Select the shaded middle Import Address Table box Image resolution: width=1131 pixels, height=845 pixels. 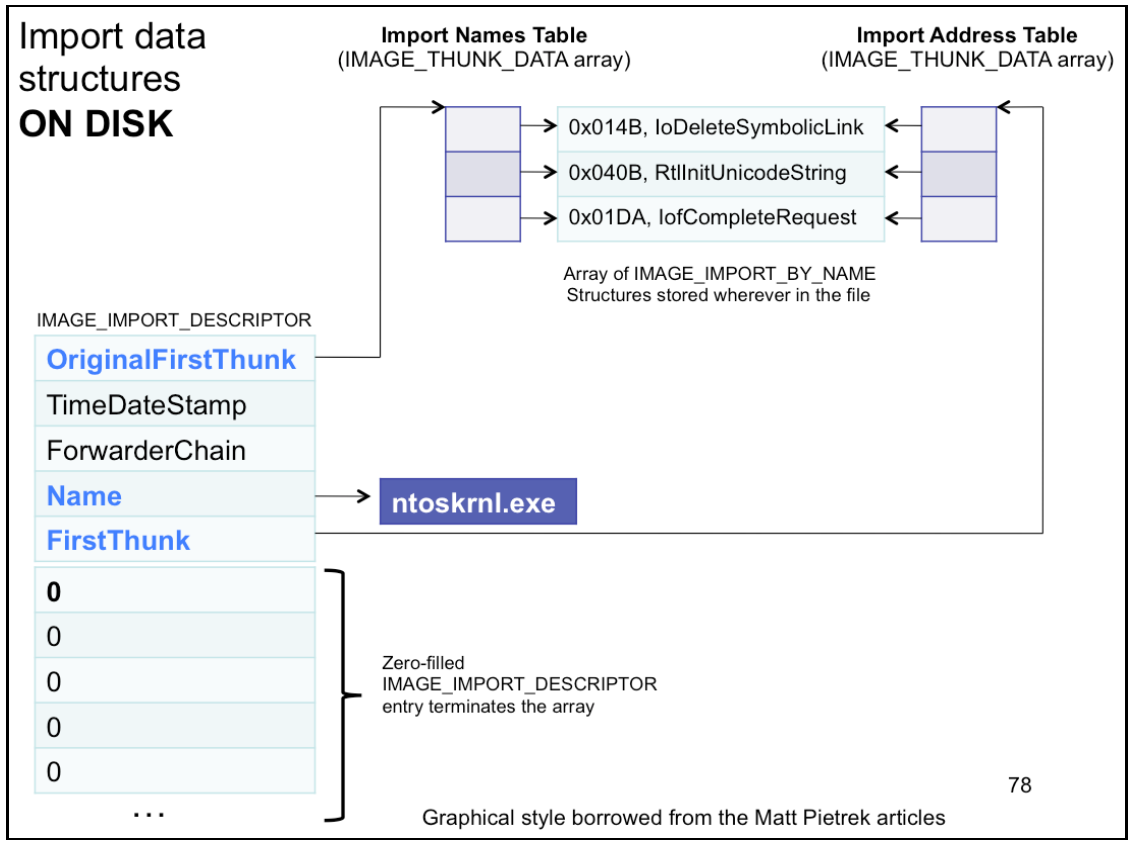[x=958, y=174]
